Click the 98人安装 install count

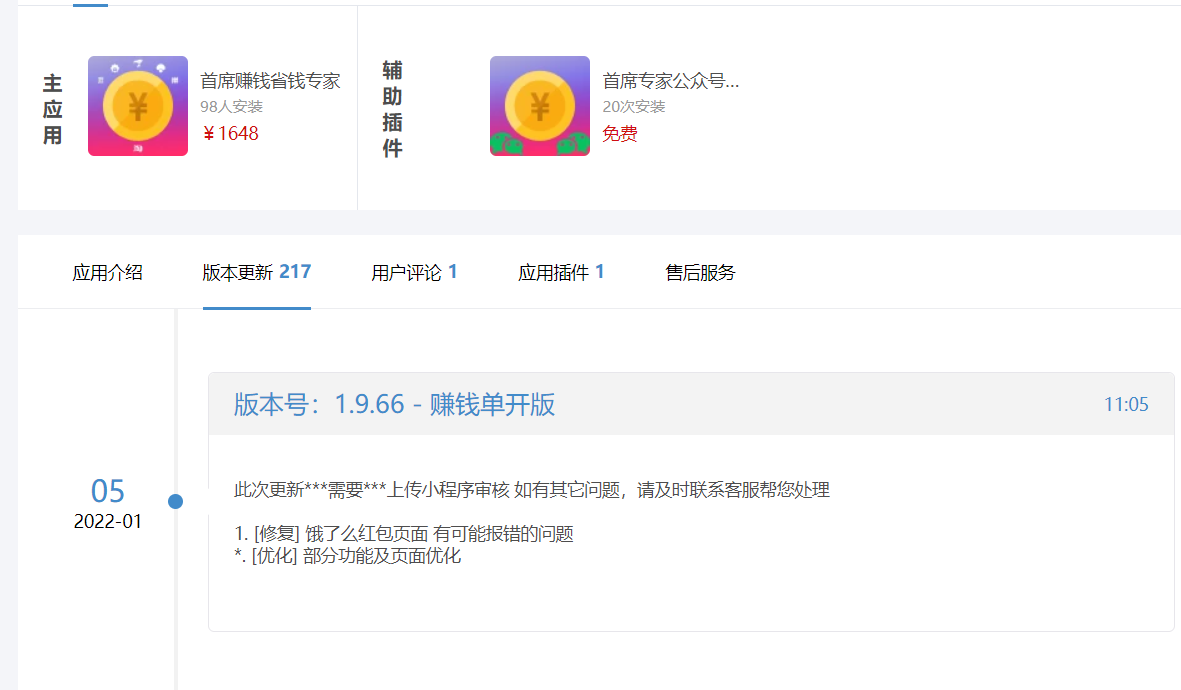tap(231, 107)
